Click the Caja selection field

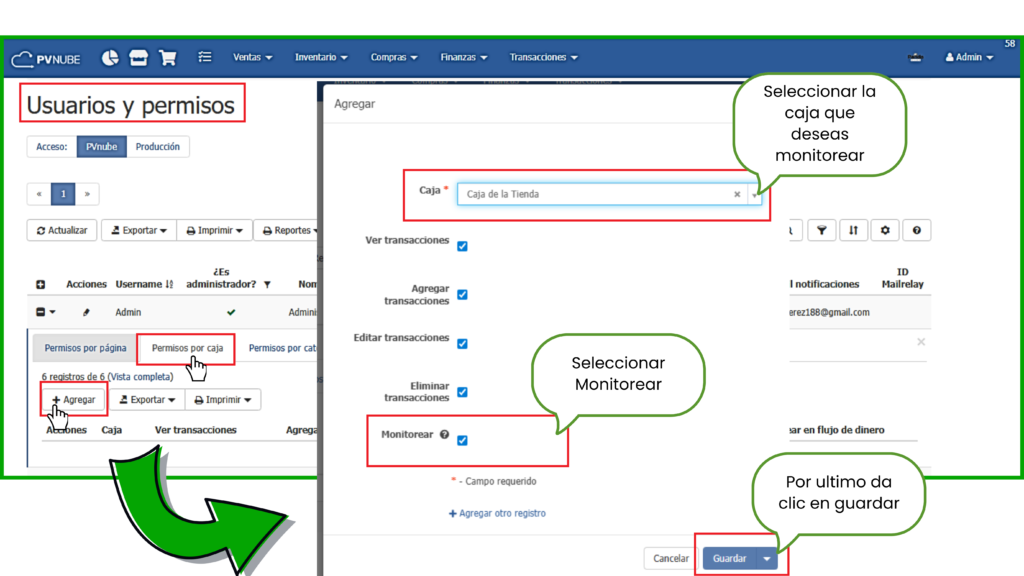596,194
